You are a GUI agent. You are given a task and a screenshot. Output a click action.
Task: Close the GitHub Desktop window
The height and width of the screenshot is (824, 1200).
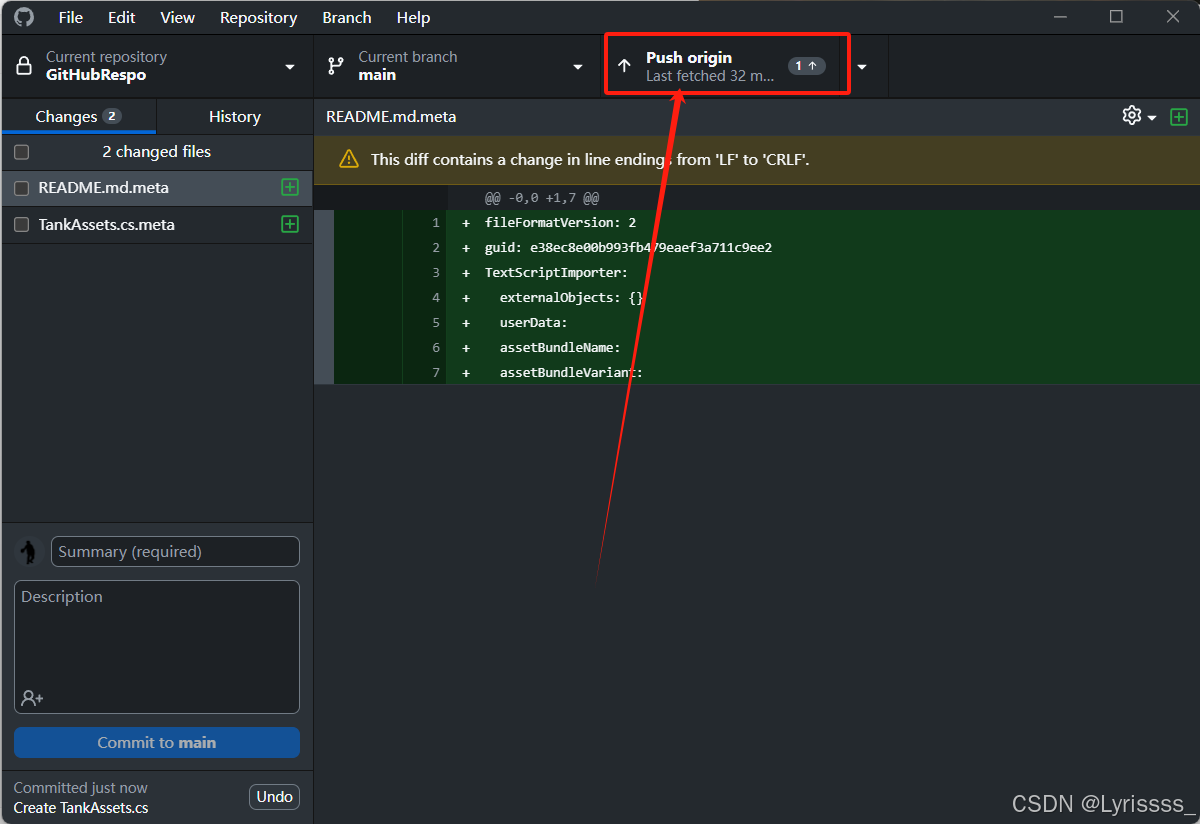click(1171, 17)
